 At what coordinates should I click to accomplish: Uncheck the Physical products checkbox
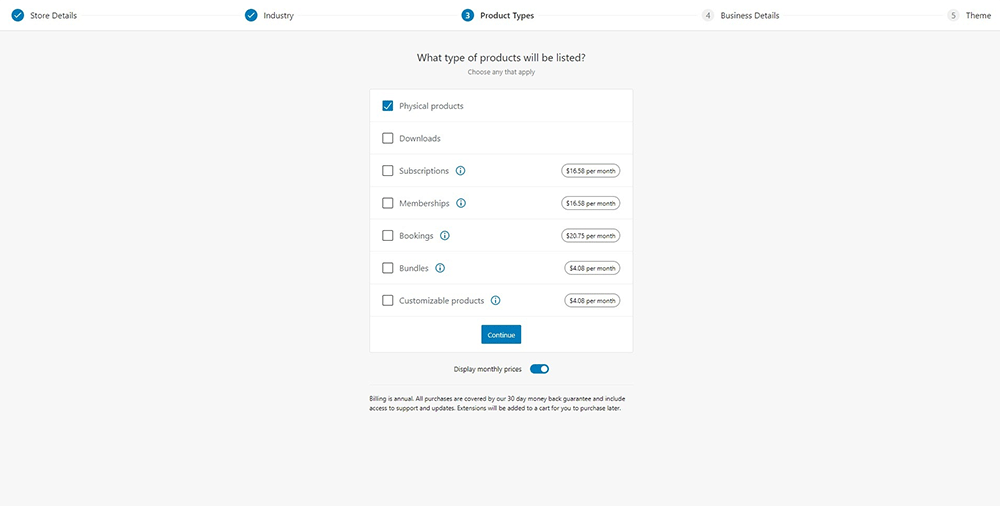(x=388, y=106)
